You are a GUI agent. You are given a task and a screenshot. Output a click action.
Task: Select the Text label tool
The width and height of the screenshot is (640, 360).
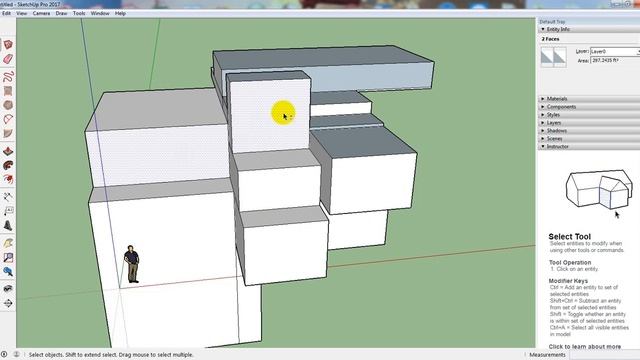pos(8,211)
